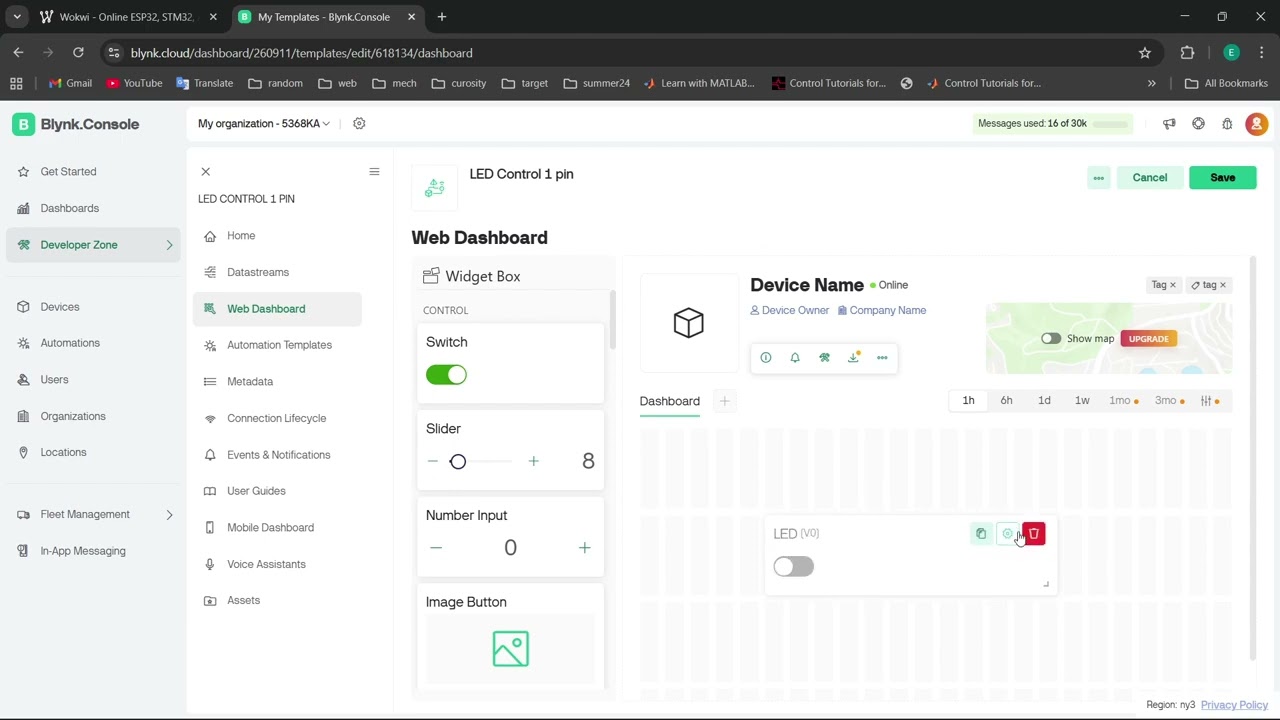Select the 1h time range
Image resolution: width=1280 pixels, height=720 pixels.
pyautogui.click(x=968, y=401)
